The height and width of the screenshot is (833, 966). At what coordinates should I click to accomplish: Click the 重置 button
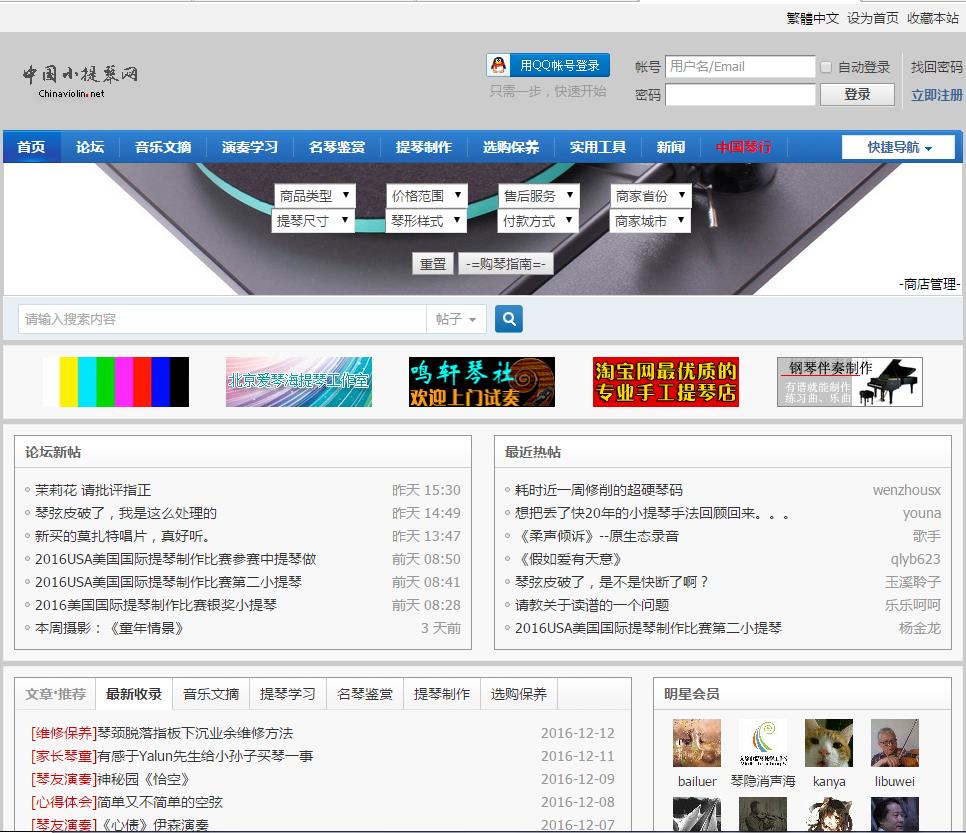coord(432,264)
